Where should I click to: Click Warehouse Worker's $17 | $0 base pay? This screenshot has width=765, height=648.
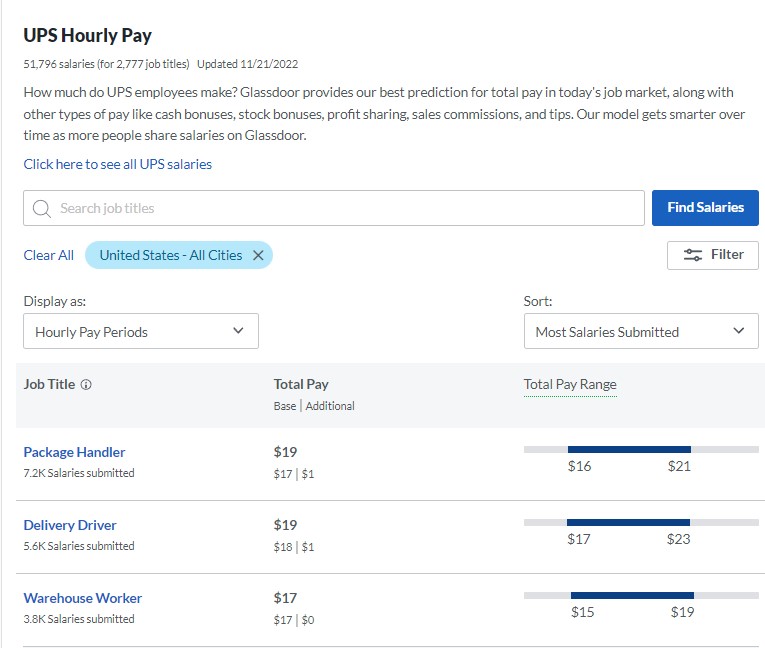pos(294,620)
